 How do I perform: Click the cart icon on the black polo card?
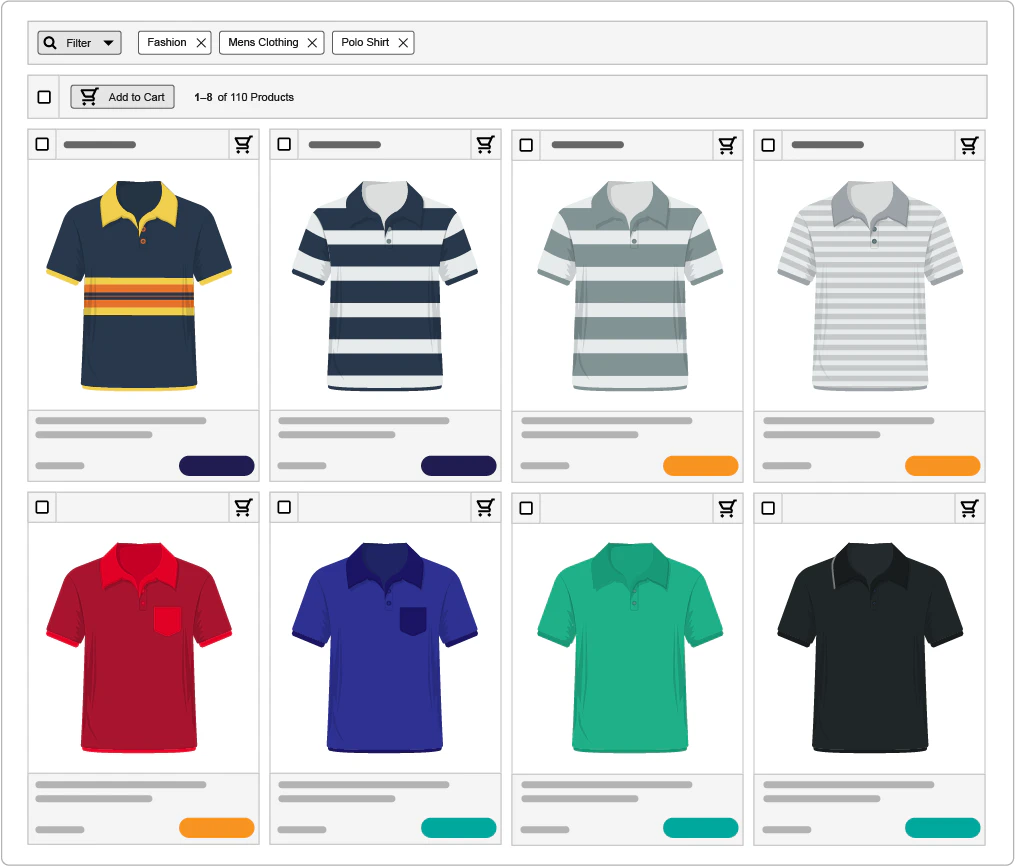point(969,507)
